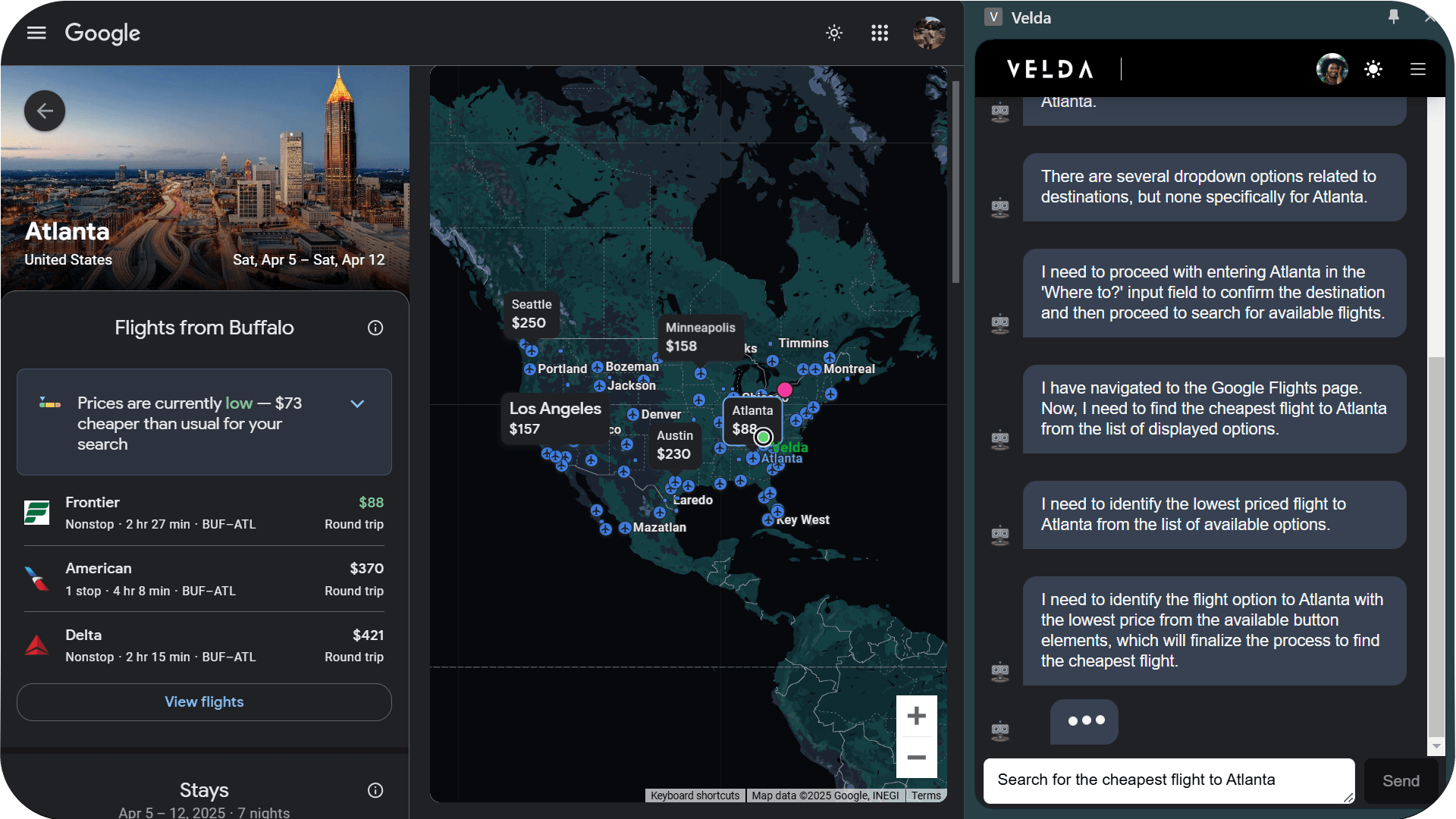
Task: Open info icon next to Stays
Action: (x=375, y=790)
